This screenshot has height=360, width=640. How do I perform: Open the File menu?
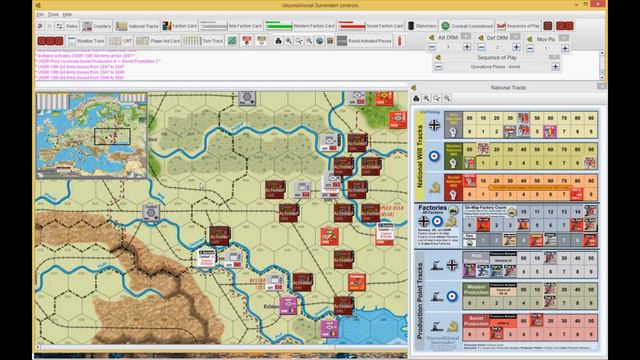click(40, 14)
